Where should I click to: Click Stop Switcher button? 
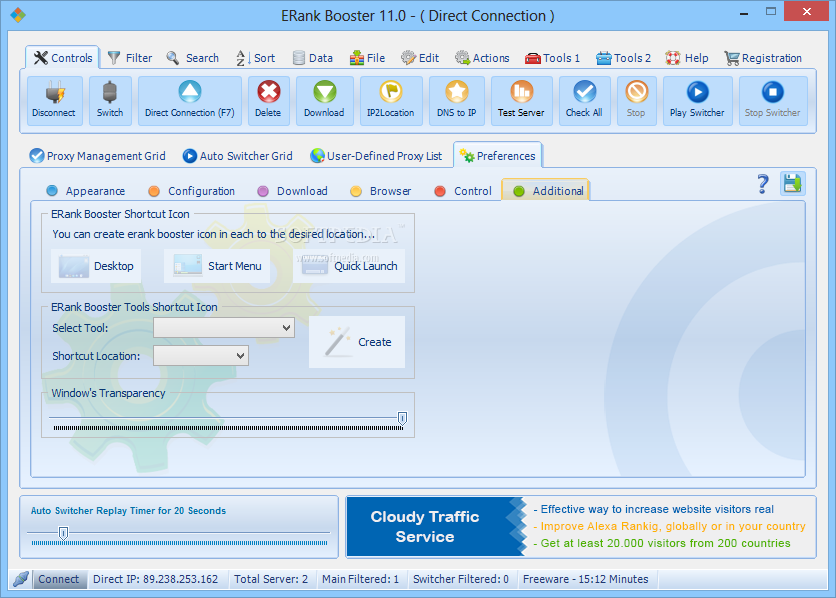point(773,100)
